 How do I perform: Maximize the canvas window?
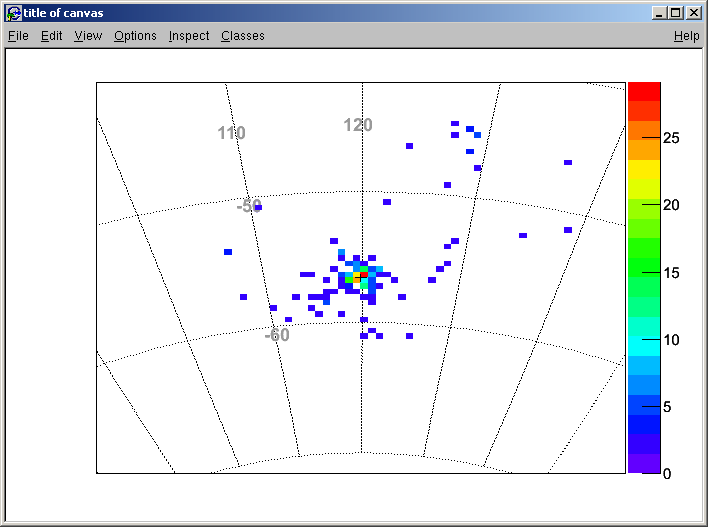(676, 13)
